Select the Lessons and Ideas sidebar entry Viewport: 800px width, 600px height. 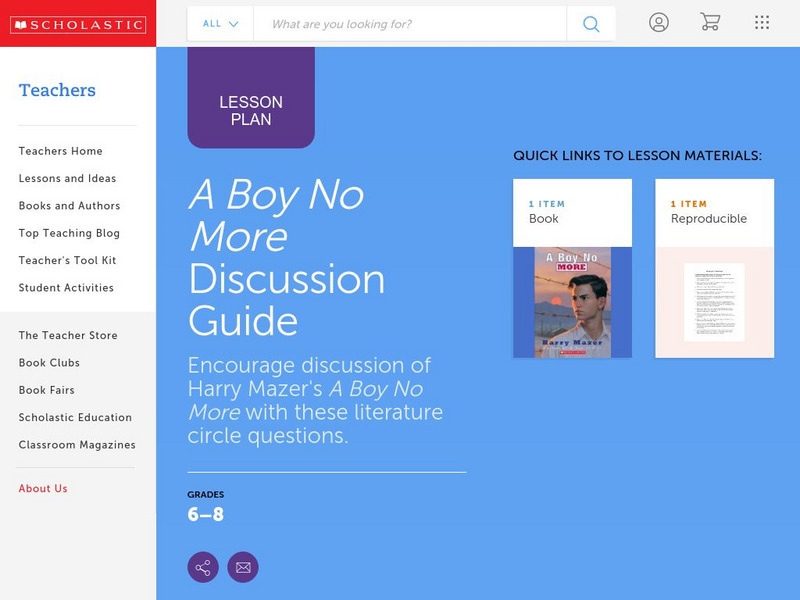coord(66,178)
